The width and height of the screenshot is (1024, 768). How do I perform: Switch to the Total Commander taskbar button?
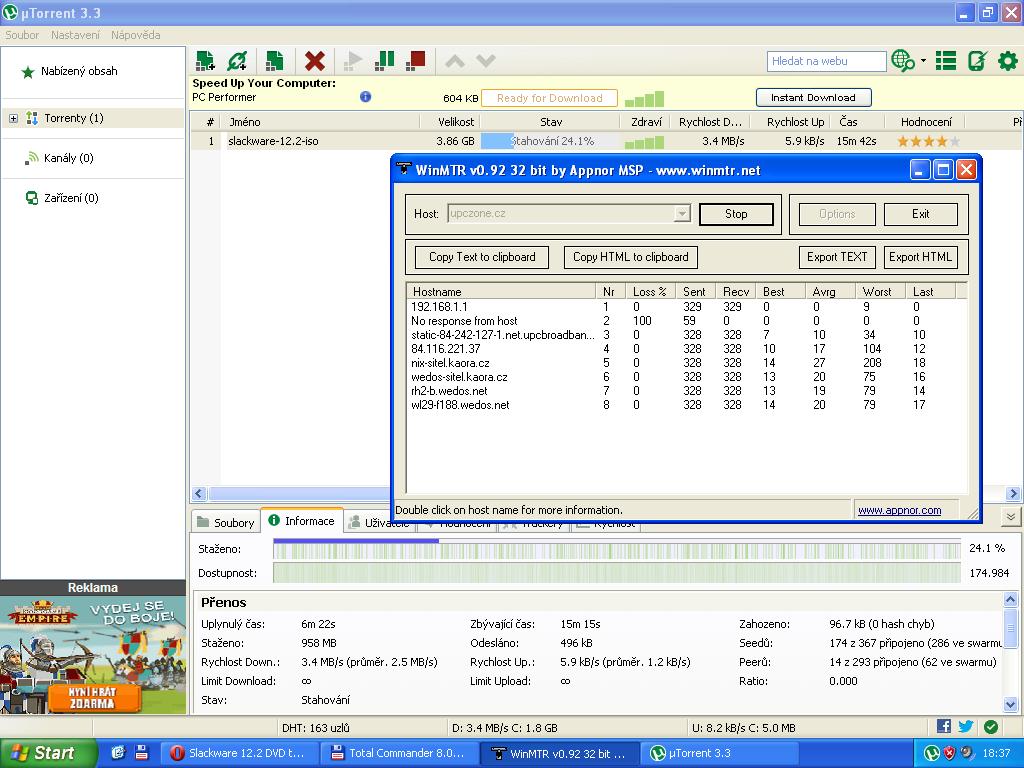point(398,753)
